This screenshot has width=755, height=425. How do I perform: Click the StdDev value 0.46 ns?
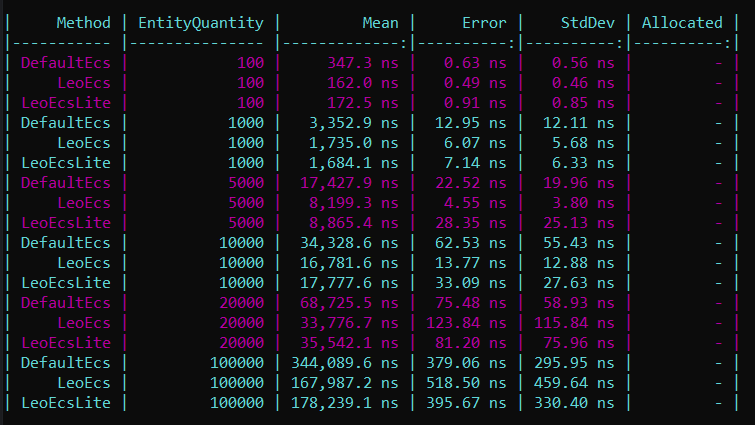583,83
